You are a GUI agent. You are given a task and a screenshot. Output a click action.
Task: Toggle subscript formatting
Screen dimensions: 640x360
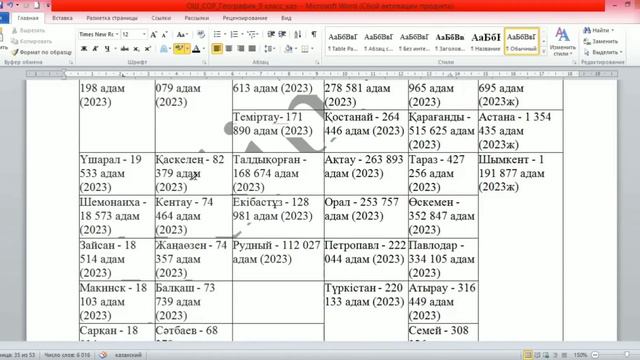[x=136, y=49]
